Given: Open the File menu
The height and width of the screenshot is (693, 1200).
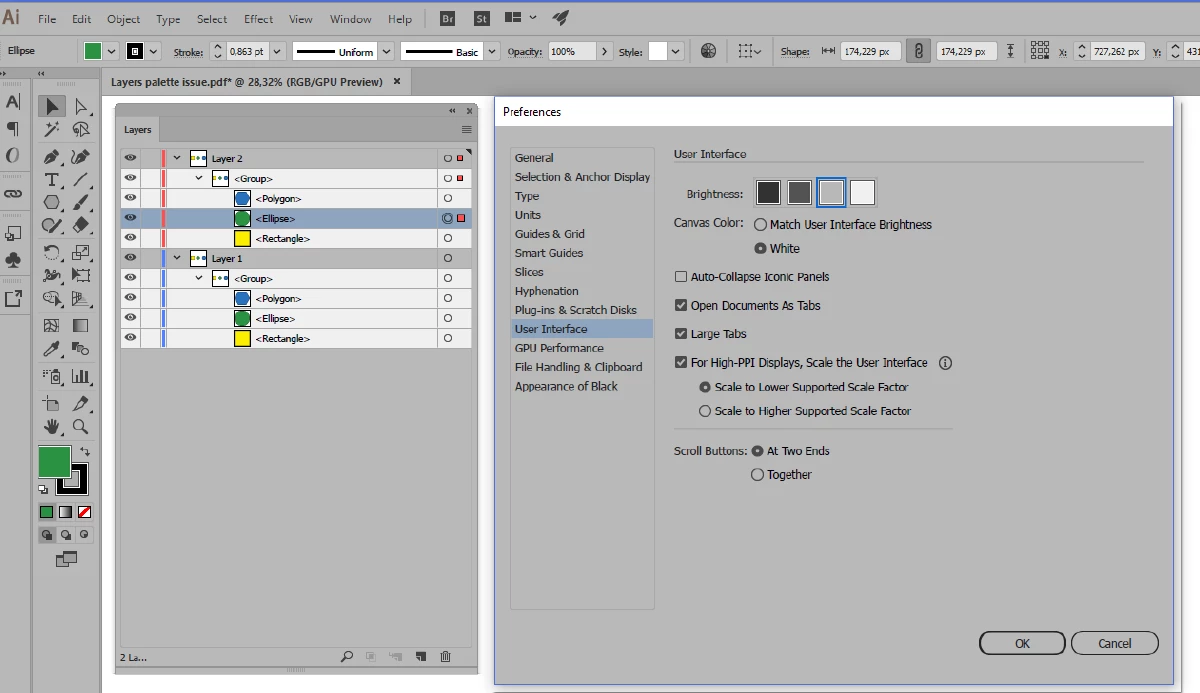Looking at the screenshot, I should point(47,19).
